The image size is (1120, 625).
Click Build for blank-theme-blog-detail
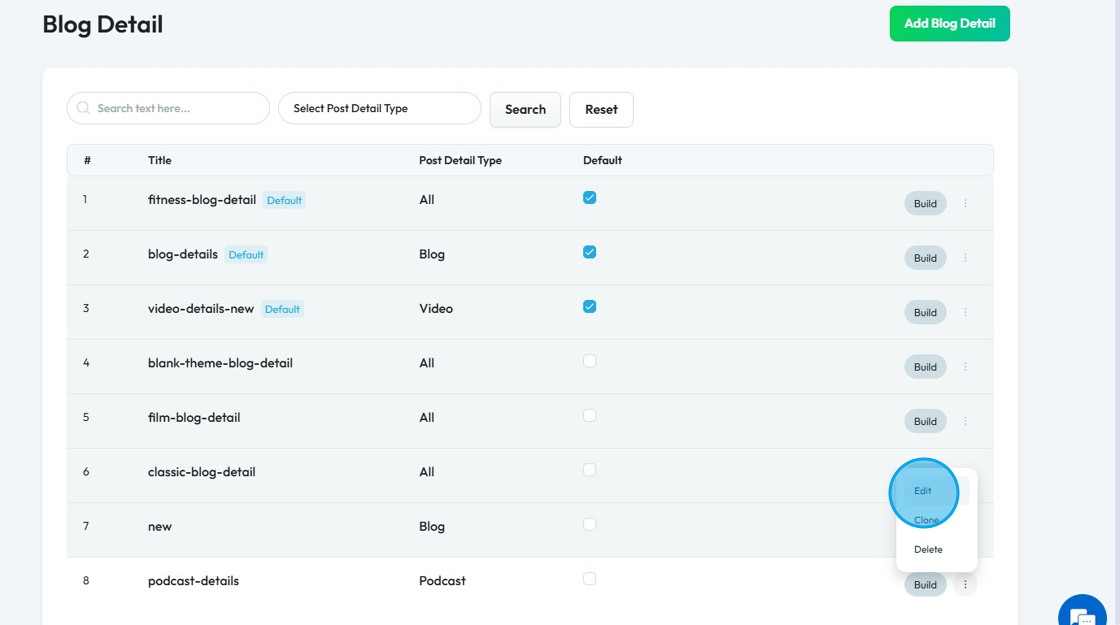coord(925,366)
